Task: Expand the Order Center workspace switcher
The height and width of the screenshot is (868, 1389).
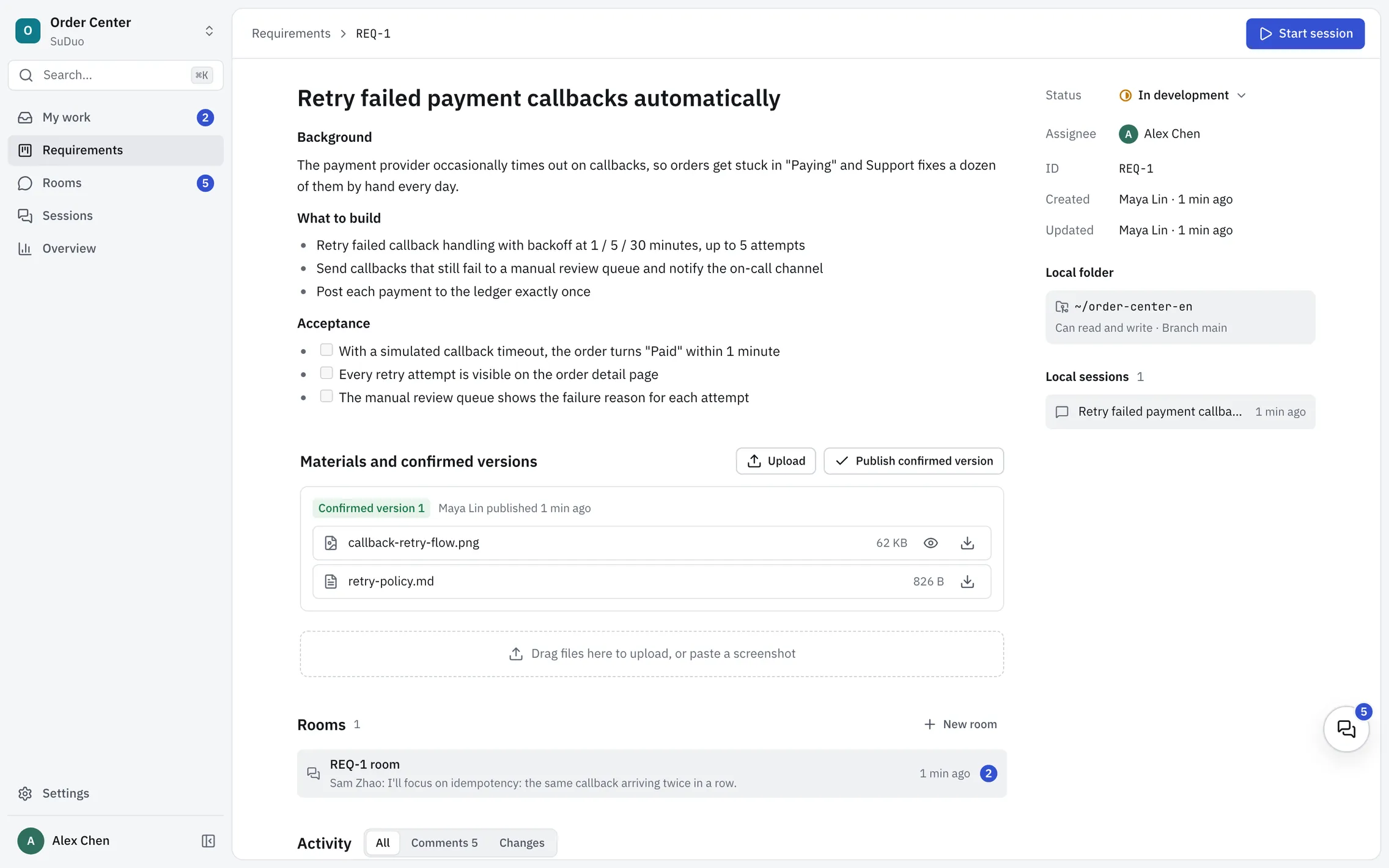Action: click(x=209, y=31)
